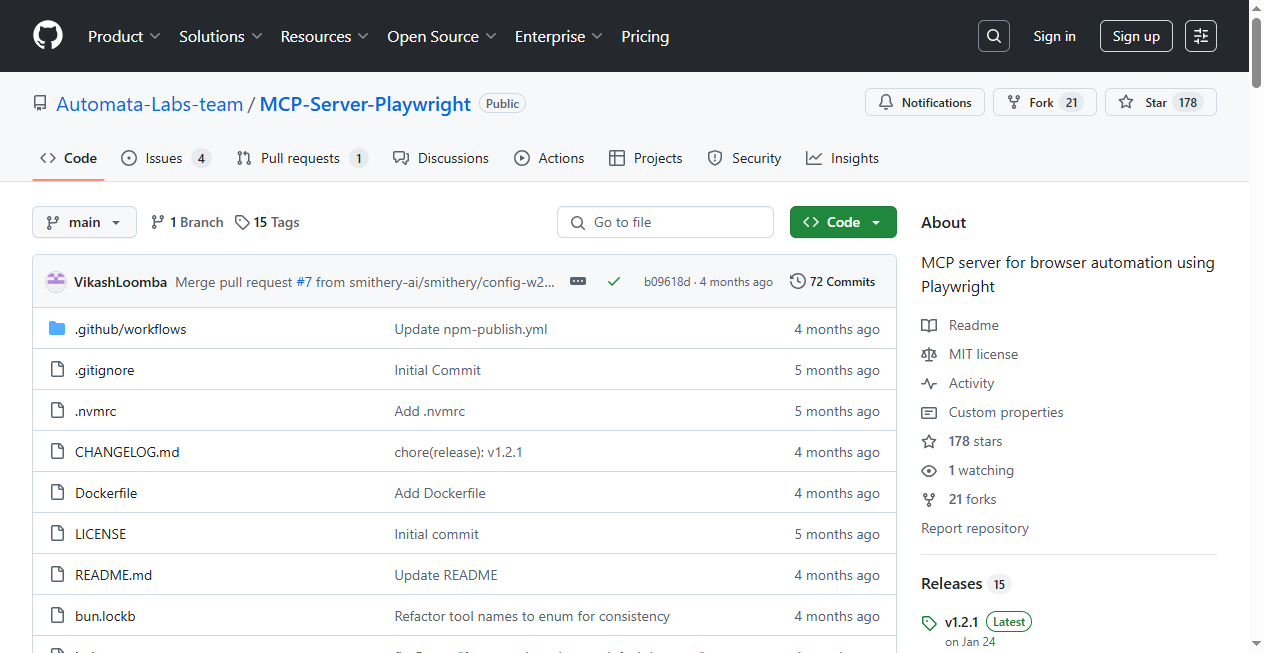Open the 72 Commits history
Viewport: 1264px width, 653px height.
tap(832, 282)
